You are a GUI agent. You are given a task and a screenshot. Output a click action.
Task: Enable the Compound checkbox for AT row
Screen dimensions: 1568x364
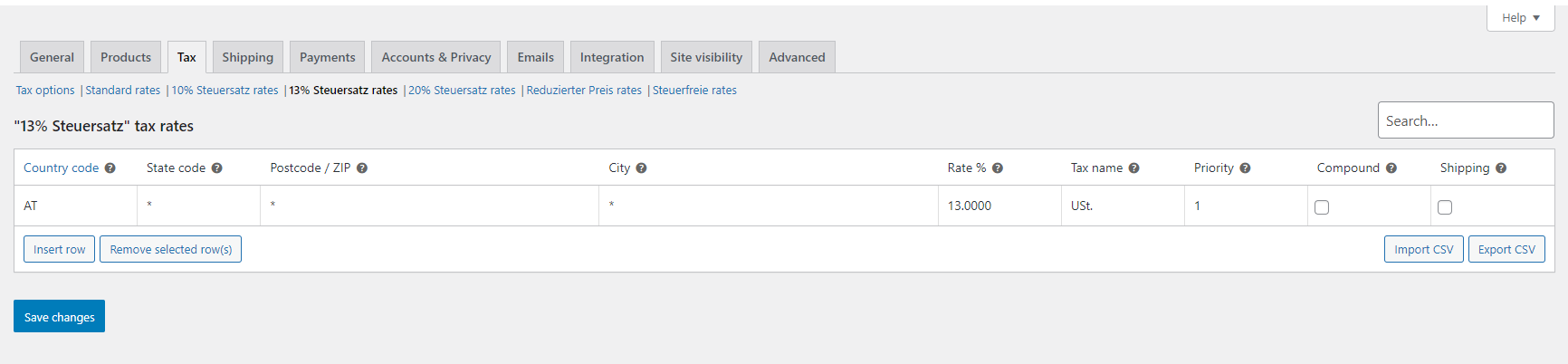(1322, 207)
